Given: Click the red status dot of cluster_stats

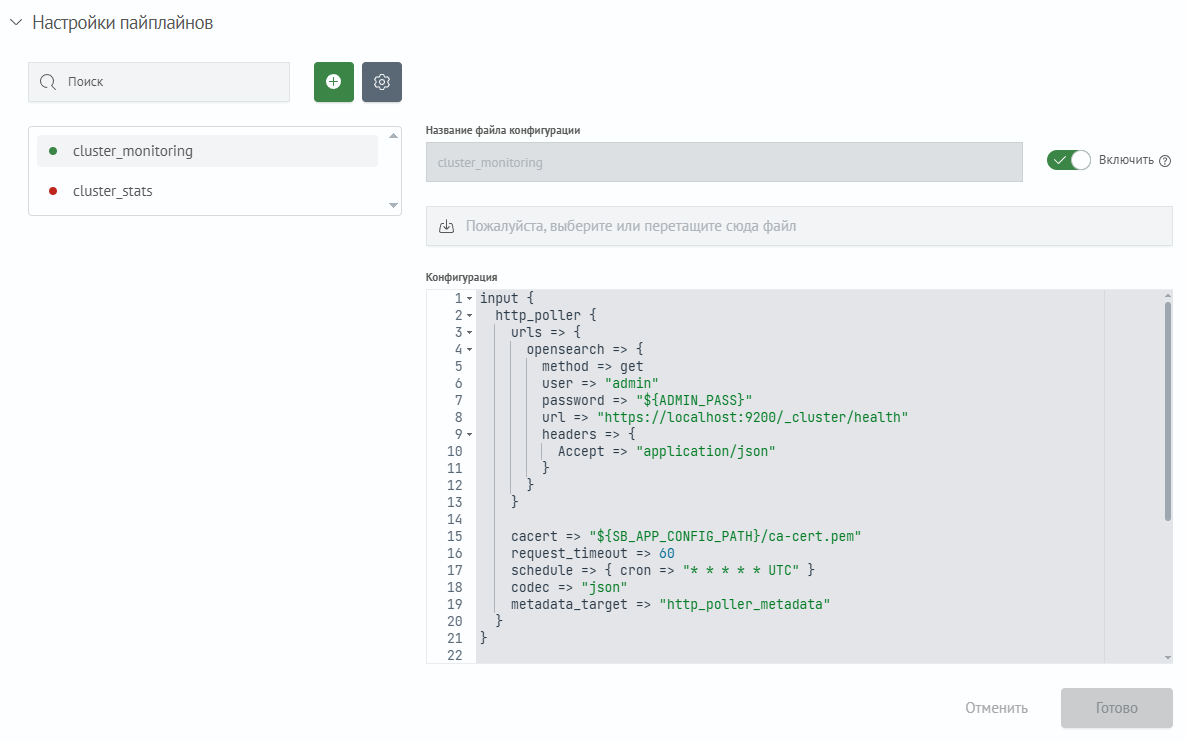Looking at the screenshot, I should tap(53, 191).
